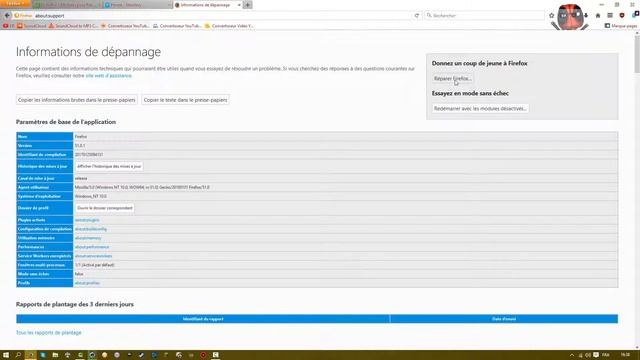640x360 pixels.
Task: Click the red circle icon in taskbar
Action: pyautogui.click(x=203, y=355)
